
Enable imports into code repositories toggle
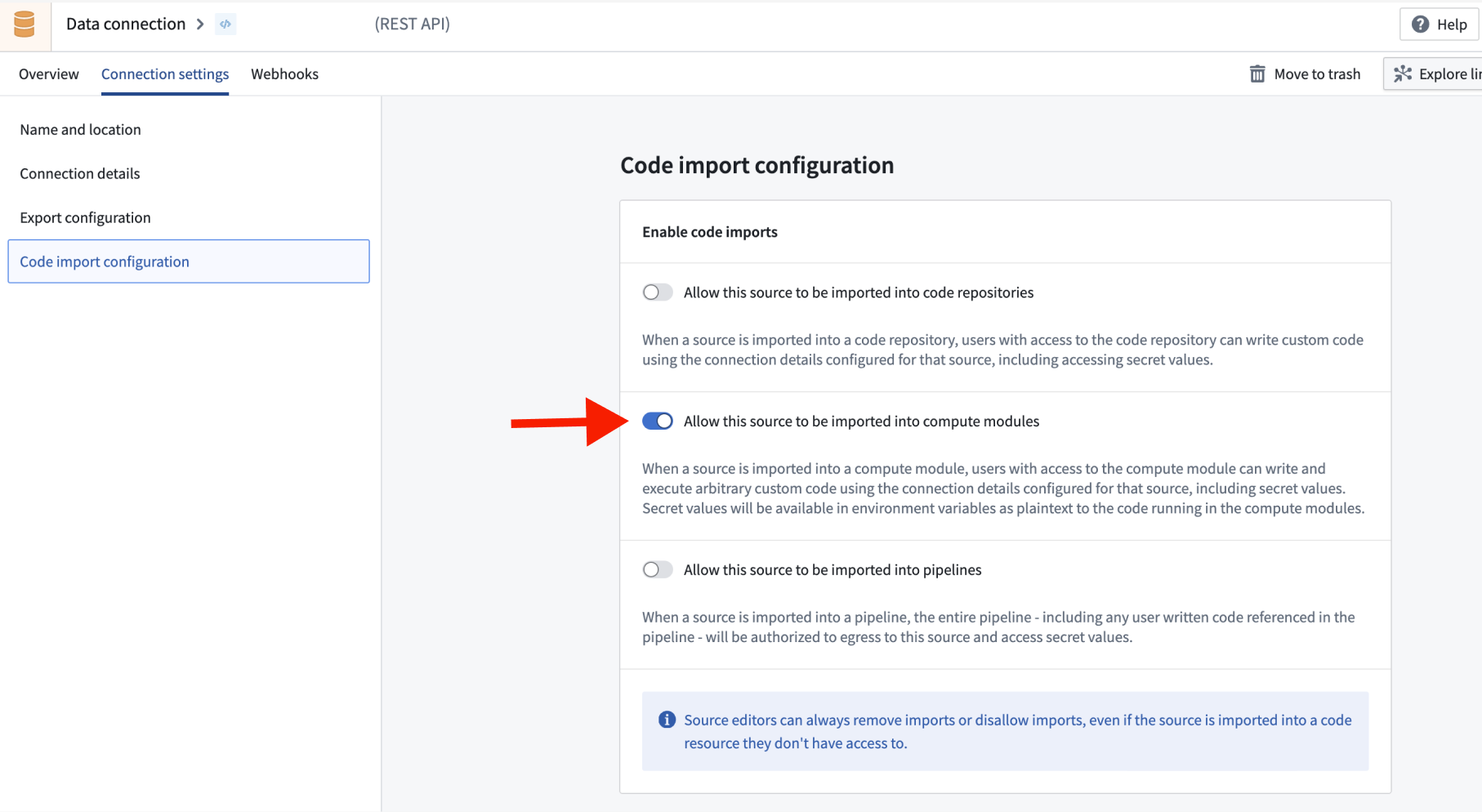pyautogui.click(x=657, y=292)
